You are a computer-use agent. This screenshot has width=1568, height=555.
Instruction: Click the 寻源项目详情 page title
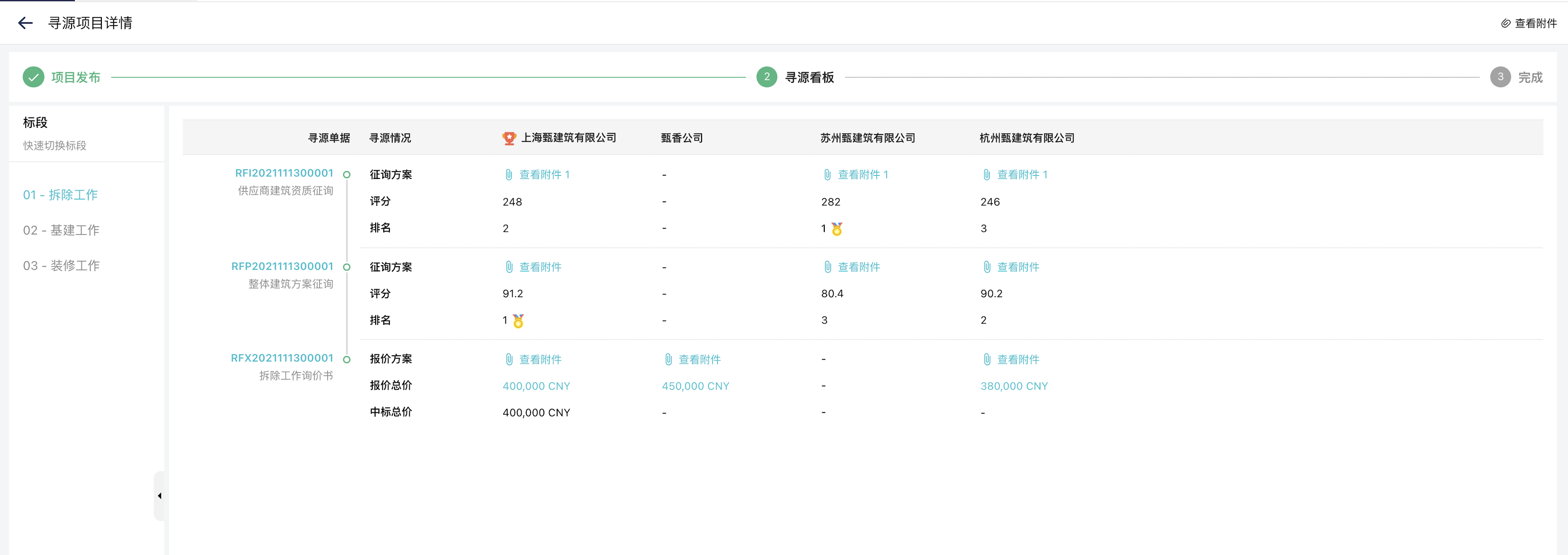tap(90, 23)
